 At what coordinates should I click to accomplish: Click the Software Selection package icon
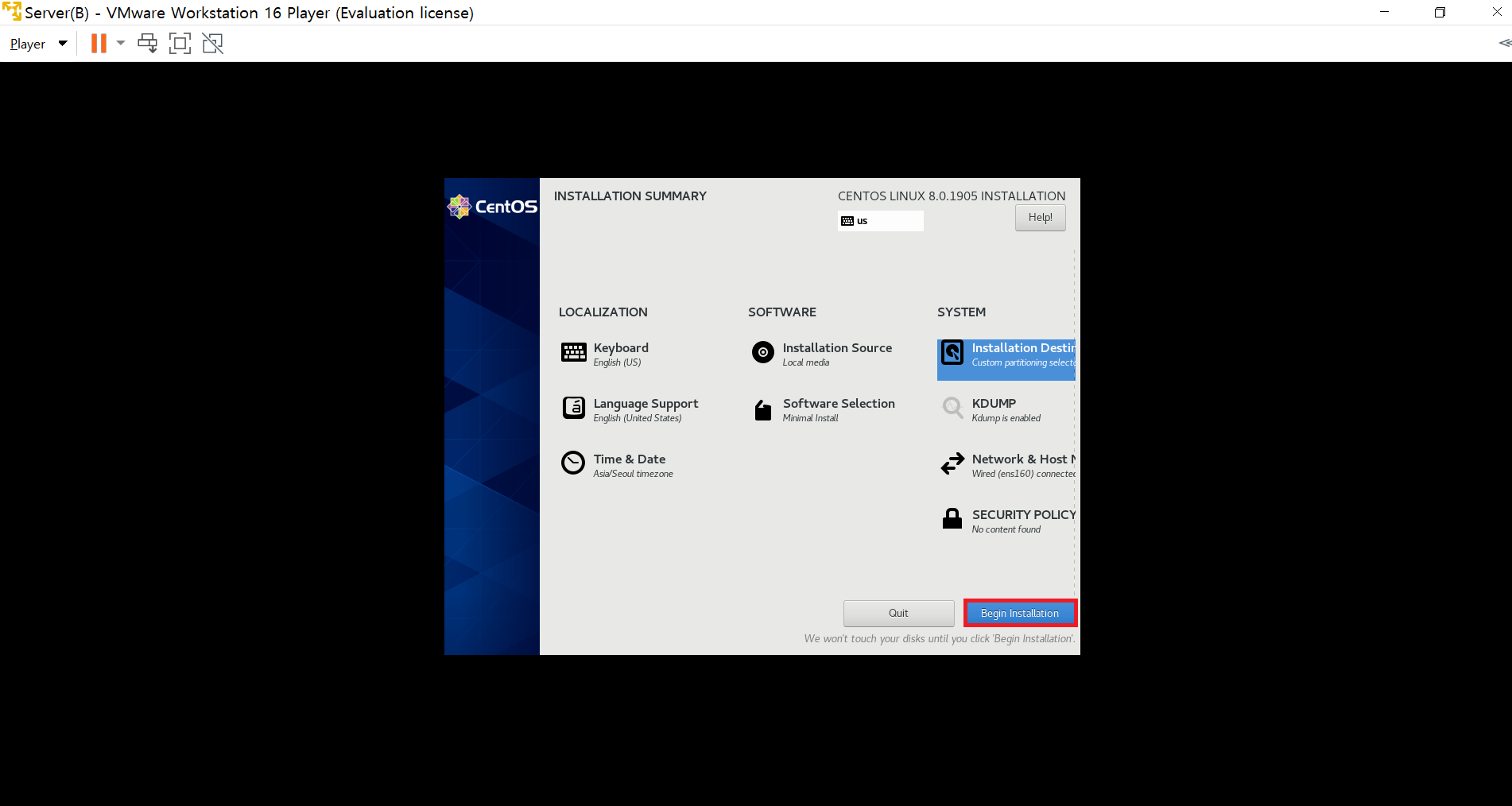click(x=762, y=409)
